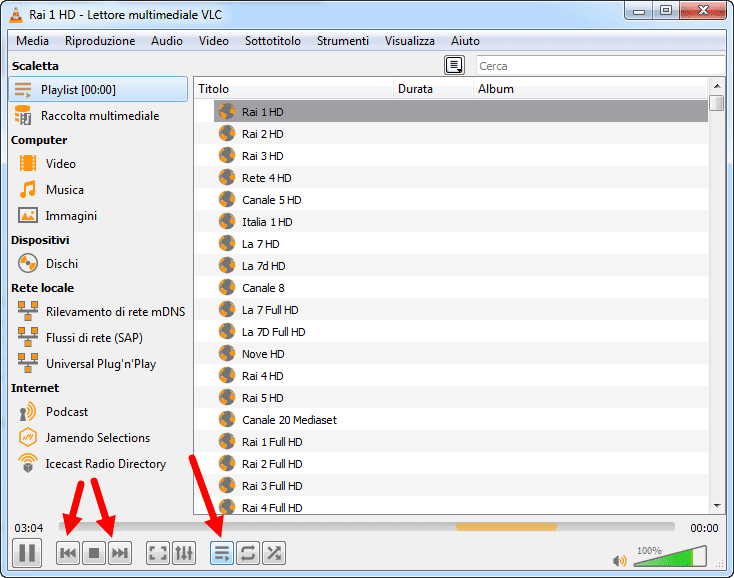Open the Audio menu
Screen dimensions: 734x578
pos(167,41)
